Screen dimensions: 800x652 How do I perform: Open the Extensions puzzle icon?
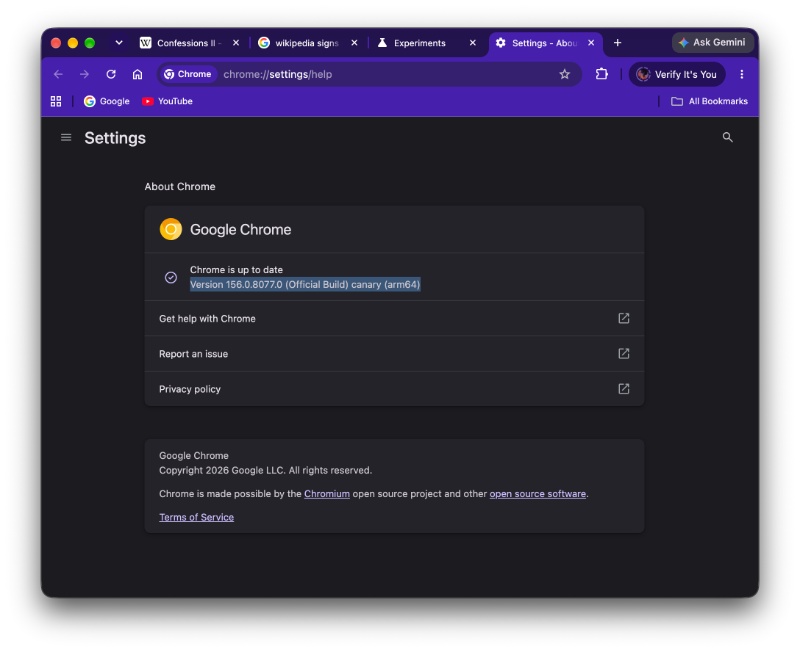pos(602,74)
